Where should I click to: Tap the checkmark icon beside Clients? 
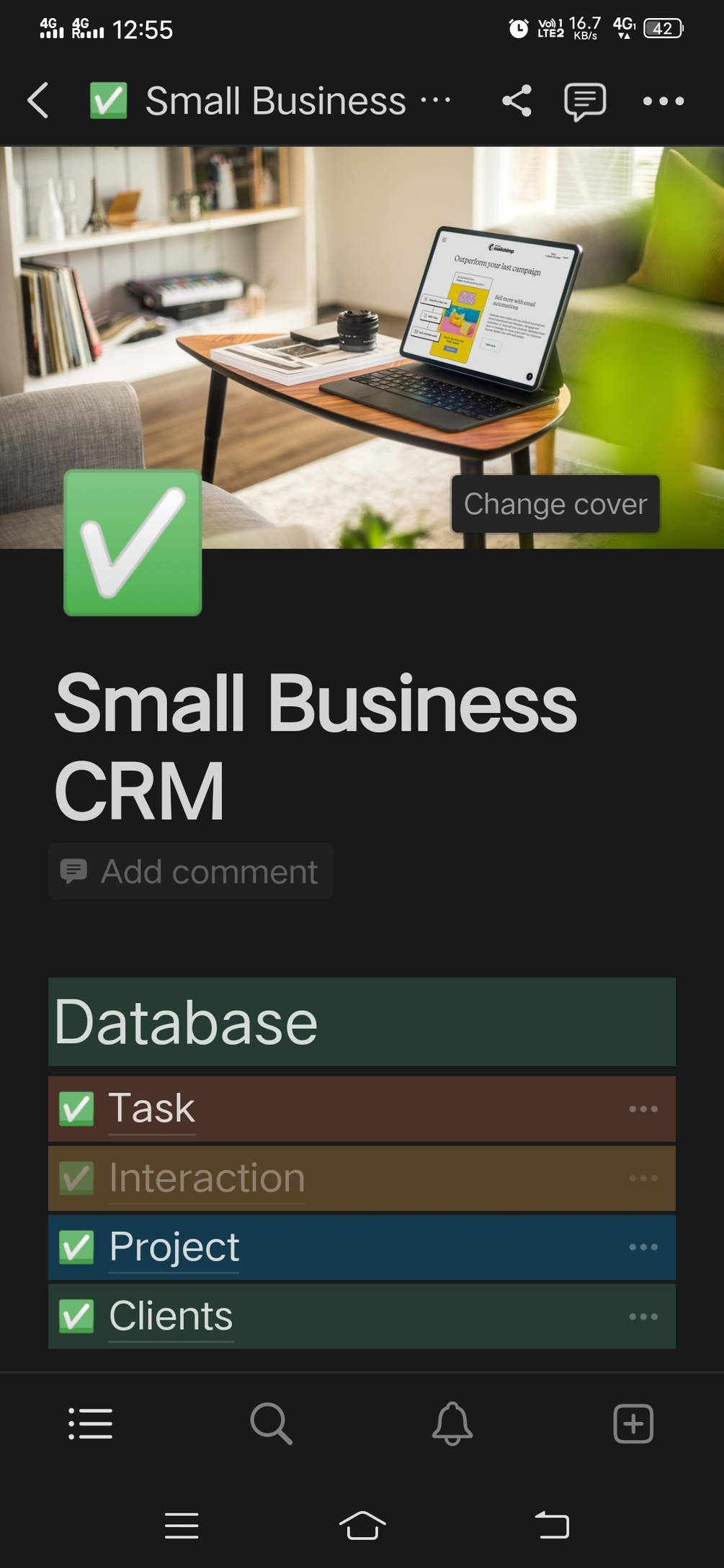click(x=76, y=1316)
